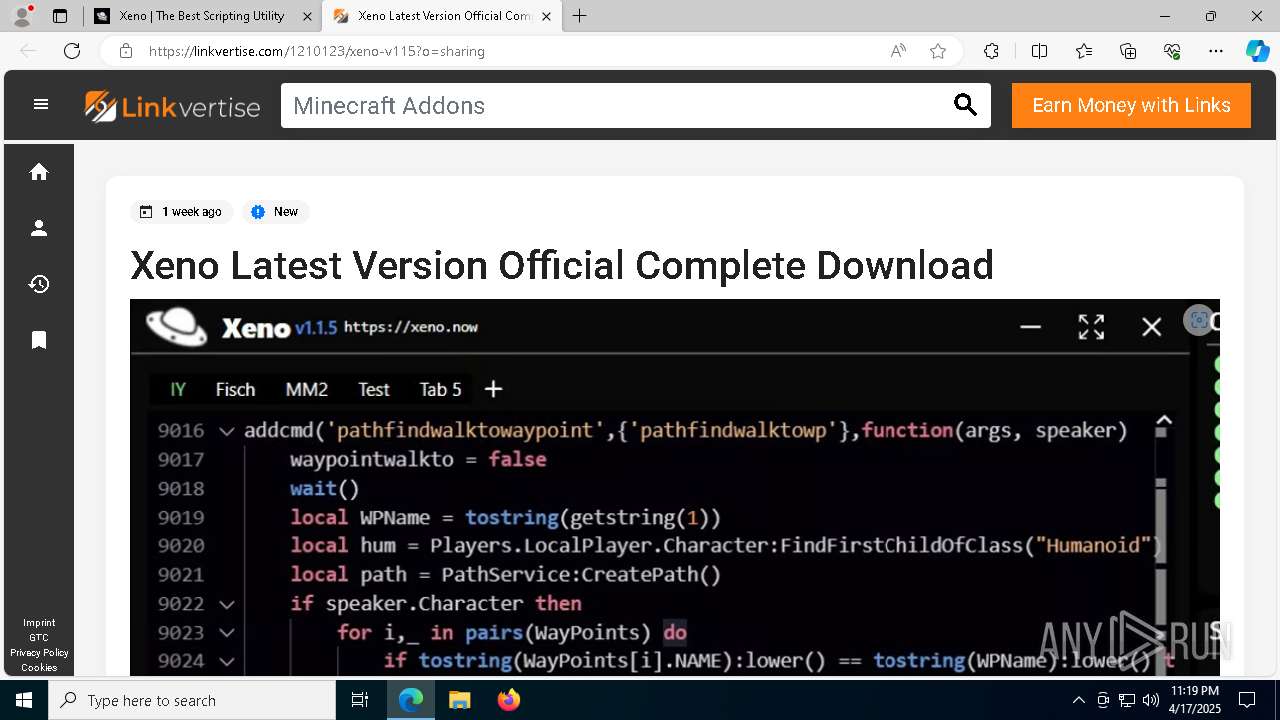This screenshot has width=1280, height=720.
Task: Open Task View on taskbar
Action: click(360, 700)
